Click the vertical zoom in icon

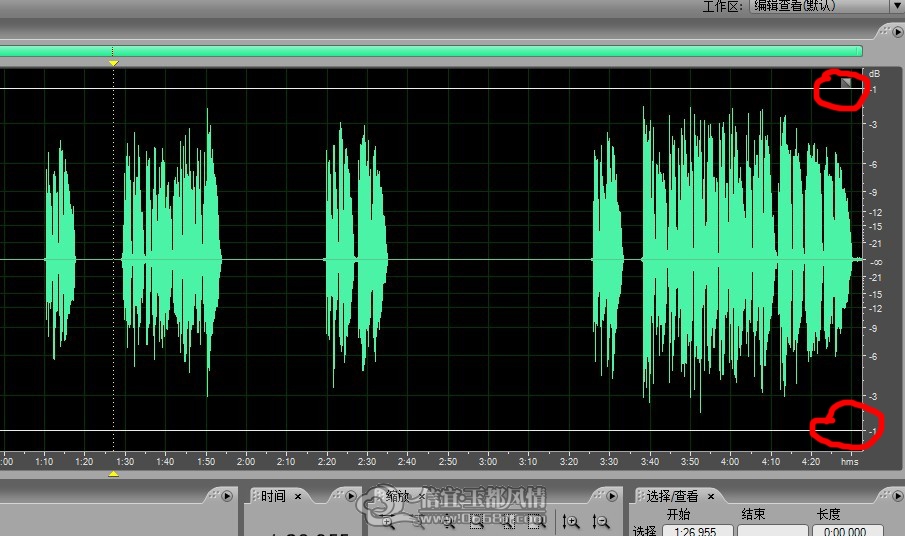point(570,522)
